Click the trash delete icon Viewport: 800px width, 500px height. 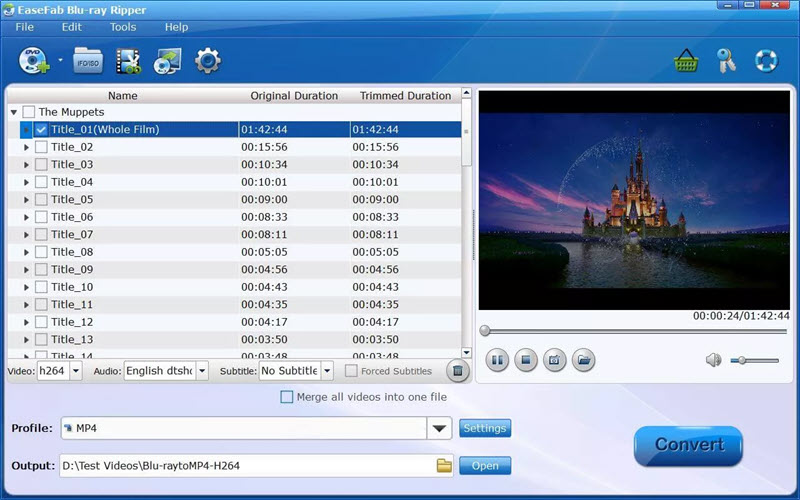tap(456, 371)
